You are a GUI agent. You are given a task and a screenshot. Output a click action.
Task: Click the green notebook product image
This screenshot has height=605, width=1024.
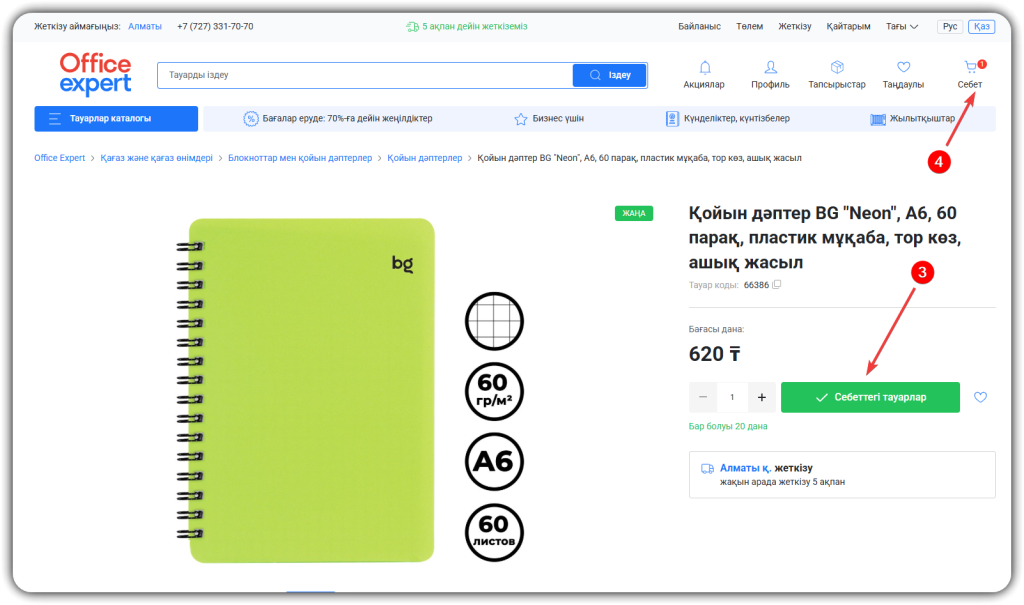click(306, 390)
